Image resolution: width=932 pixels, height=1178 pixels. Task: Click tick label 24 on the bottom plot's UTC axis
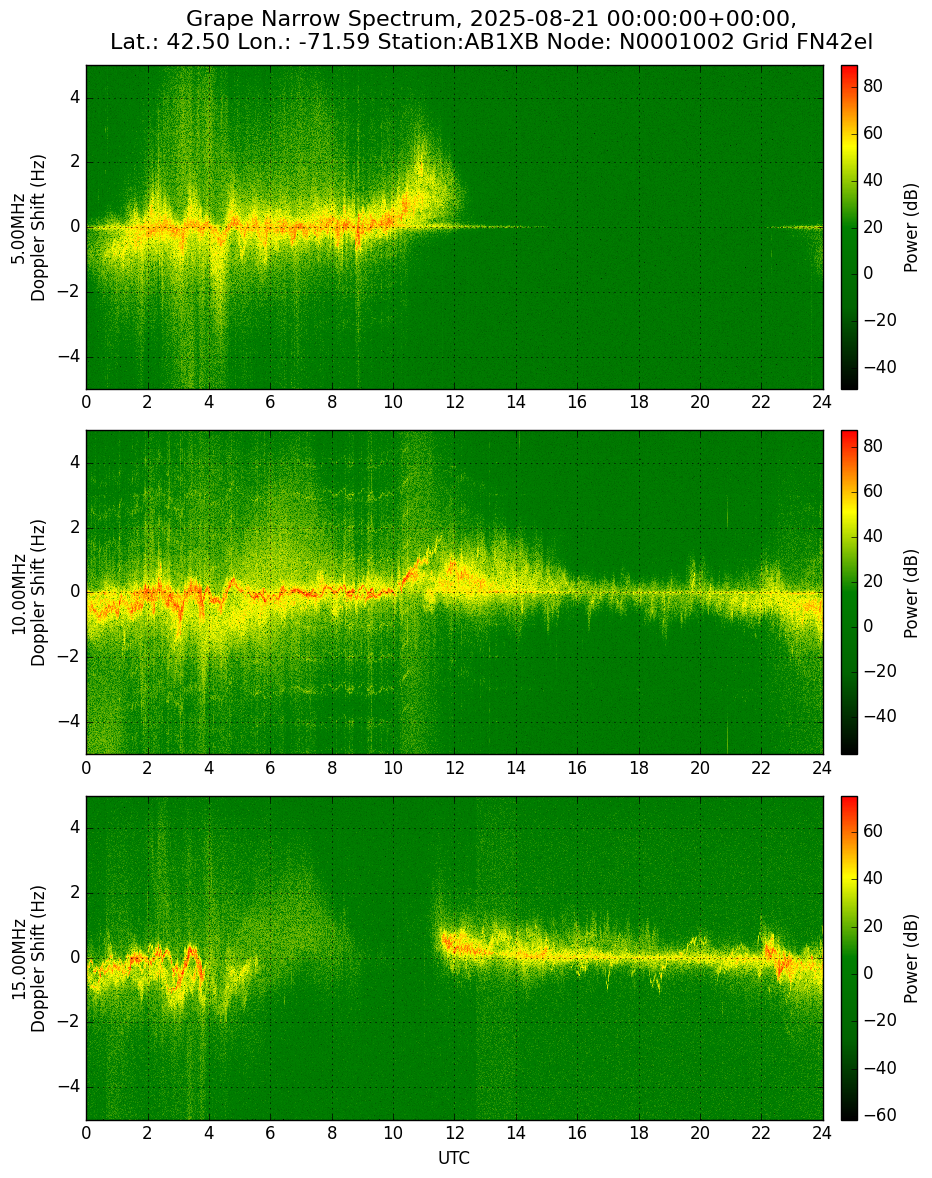pos(822,1133)
